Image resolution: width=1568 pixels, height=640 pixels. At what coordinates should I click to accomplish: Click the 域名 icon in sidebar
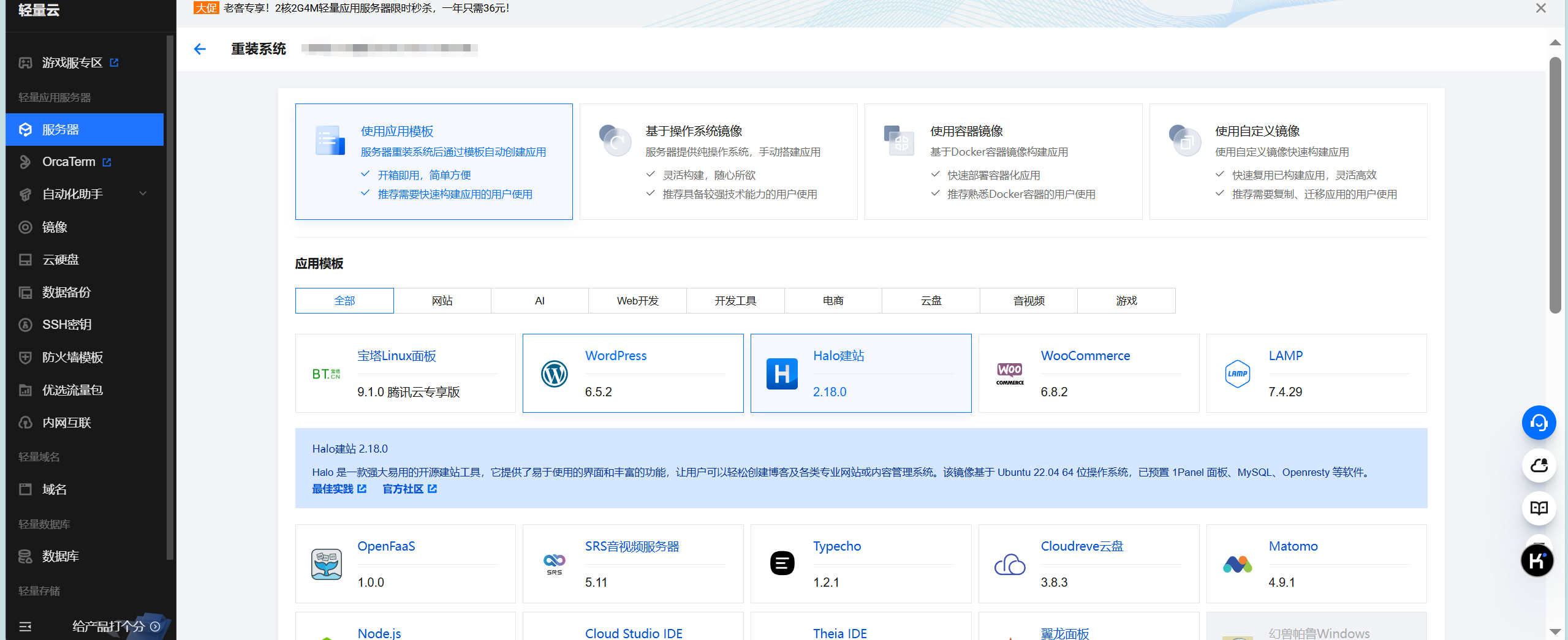pyautogui.click(x=25, y=489)
